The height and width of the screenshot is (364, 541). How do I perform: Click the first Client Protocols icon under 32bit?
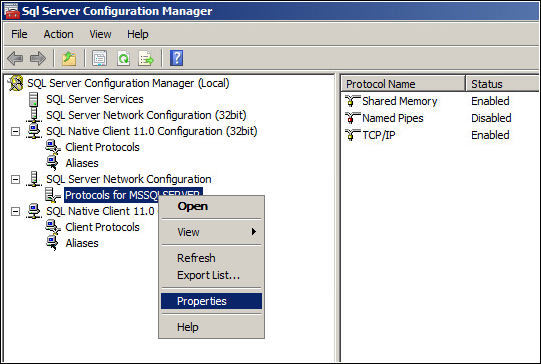pos(53,147)
